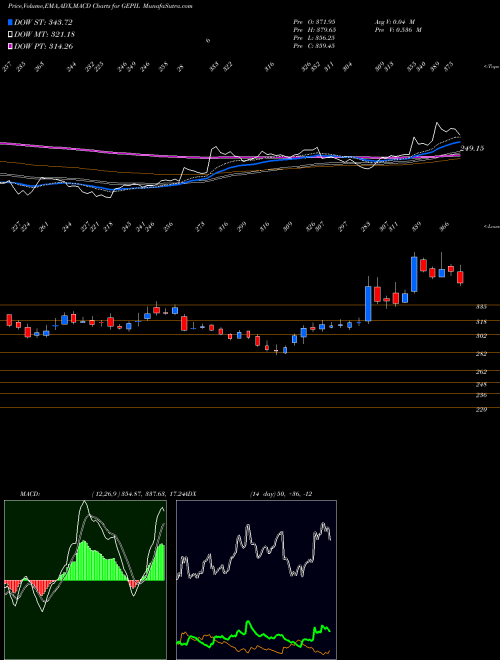Screen dimensions: 500x660
Task: Click the ADX (14 day) values text
Action: point(280,494)
